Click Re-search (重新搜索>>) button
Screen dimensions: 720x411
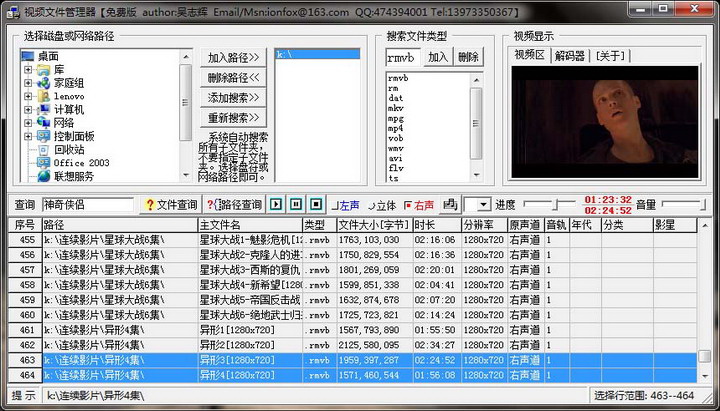coord(233,118)
